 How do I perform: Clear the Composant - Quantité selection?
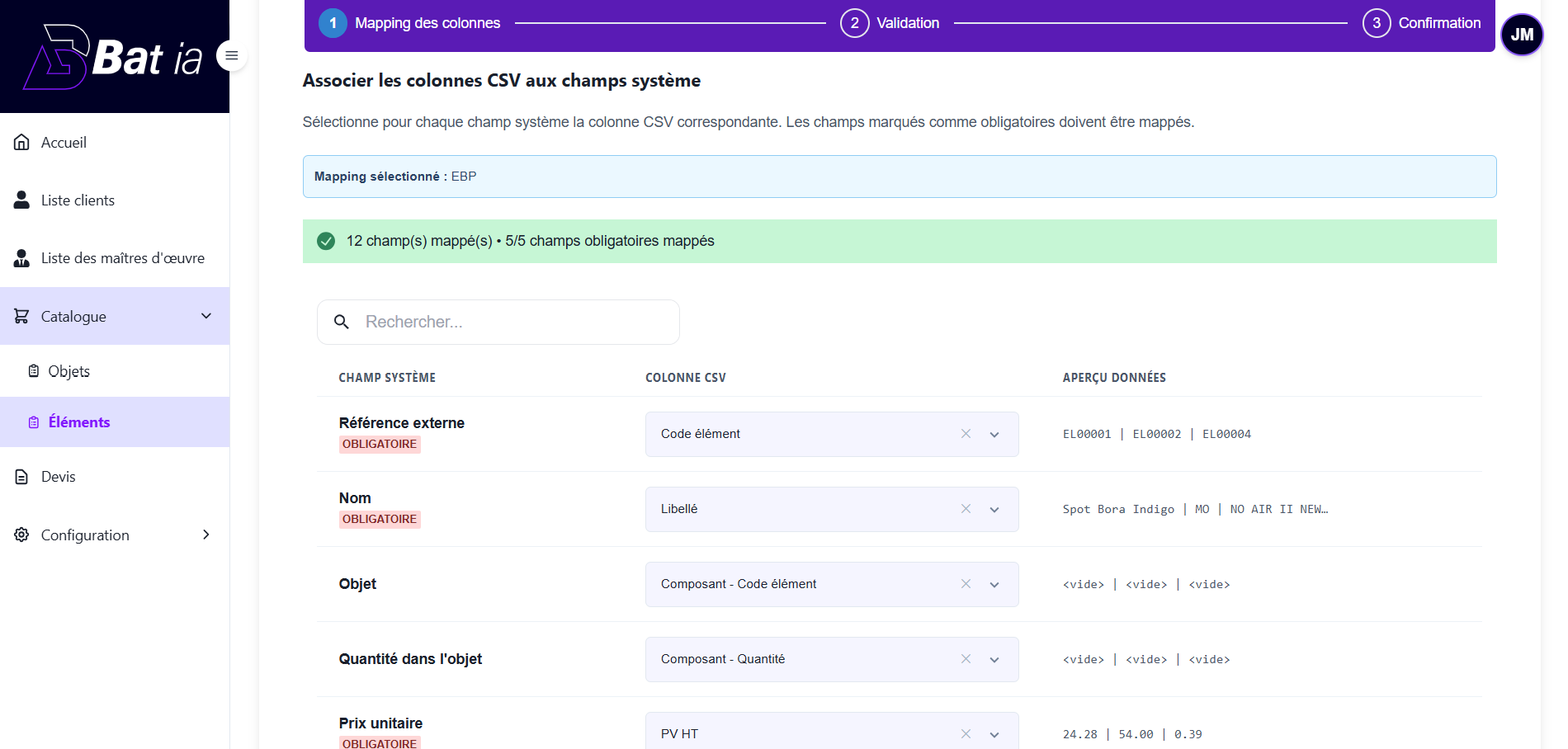(966, 659)
